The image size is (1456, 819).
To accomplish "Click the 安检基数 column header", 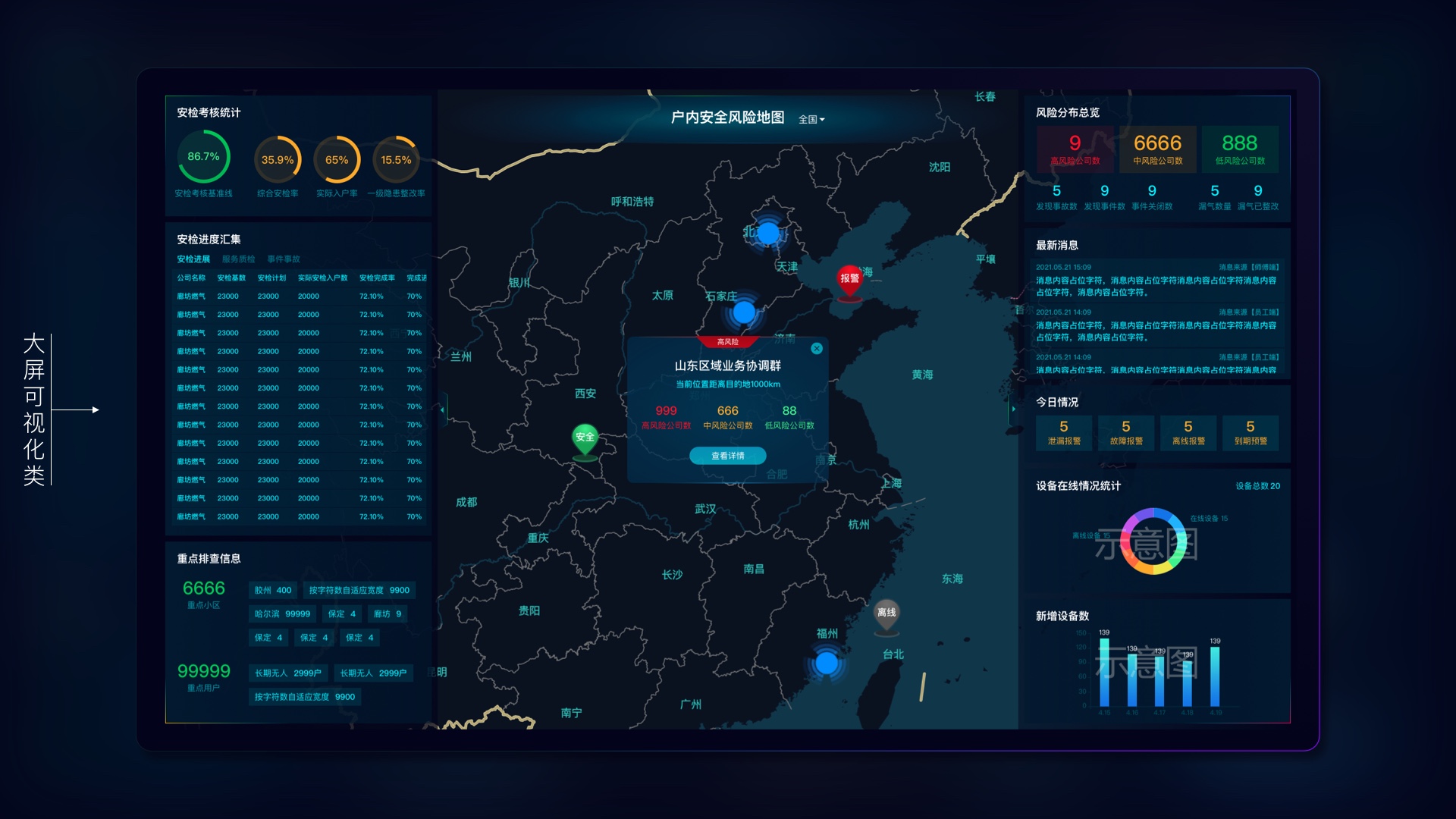I will coord(231,278).
